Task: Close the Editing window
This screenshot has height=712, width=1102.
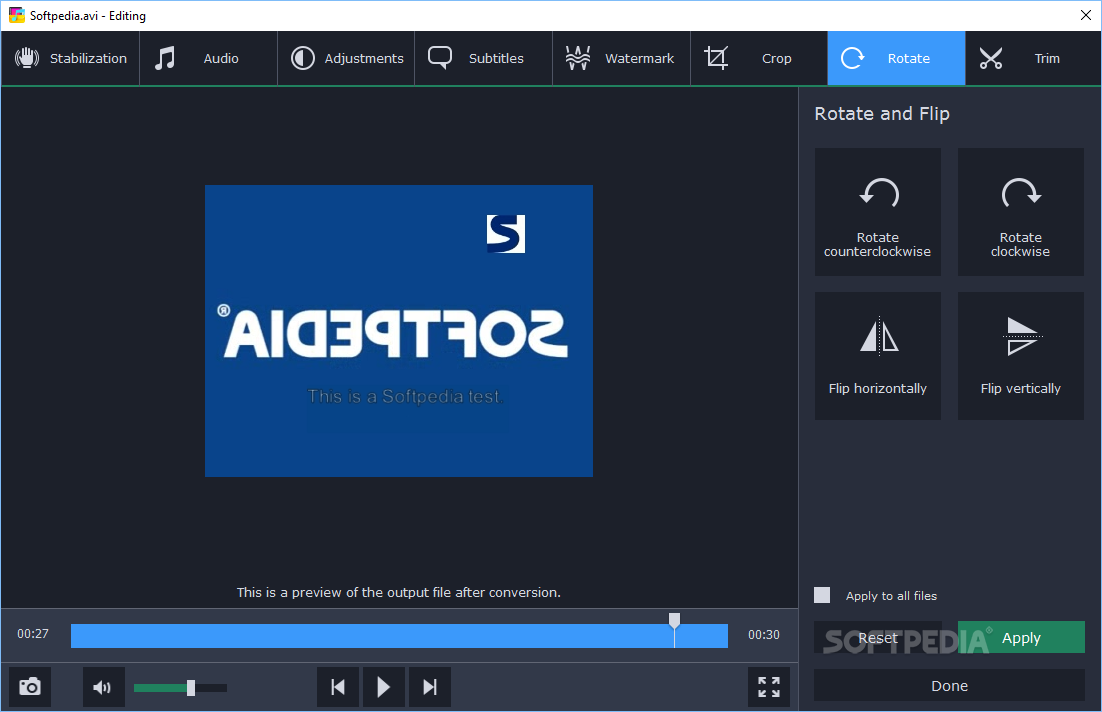Action: [x=1085, y=15]
